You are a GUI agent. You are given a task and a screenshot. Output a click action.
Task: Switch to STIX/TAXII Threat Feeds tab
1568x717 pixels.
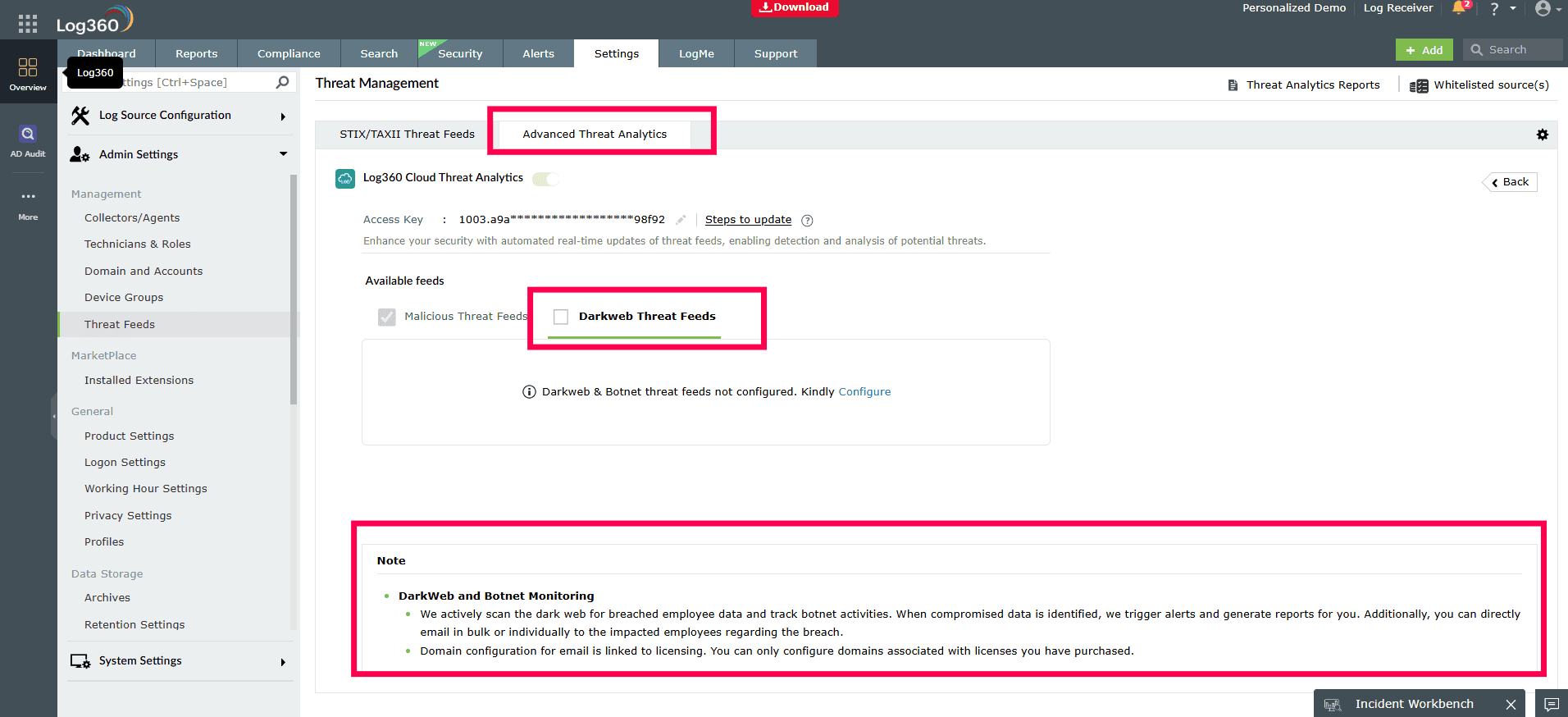pos(408,135)
